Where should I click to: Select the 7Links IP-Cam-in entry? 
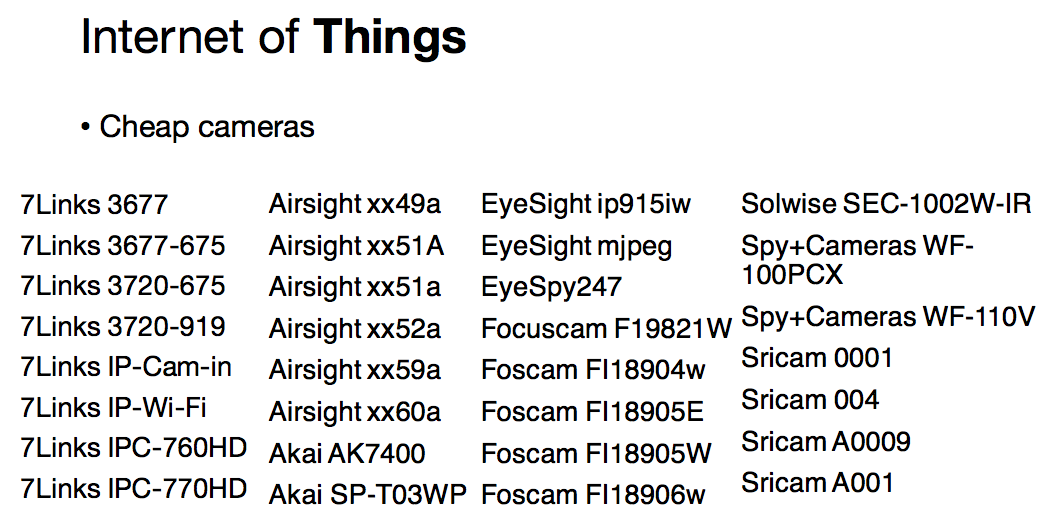pos(126,367)
